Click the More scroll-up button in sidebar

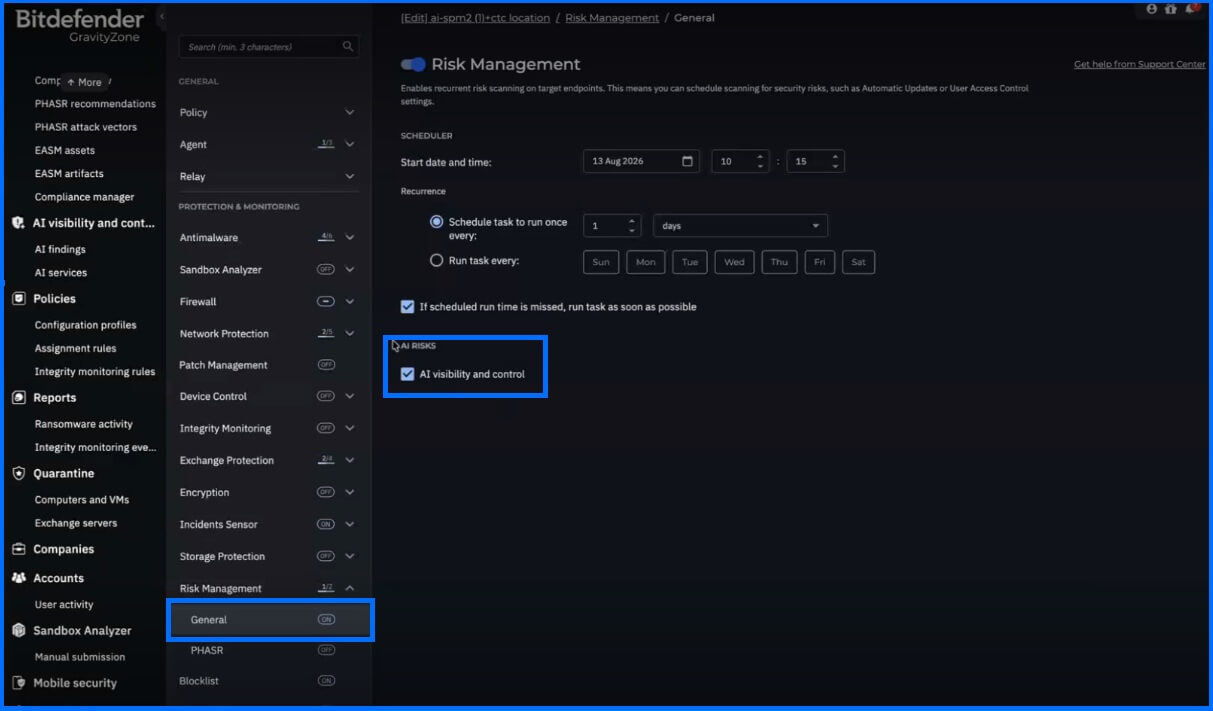[84, 82]
